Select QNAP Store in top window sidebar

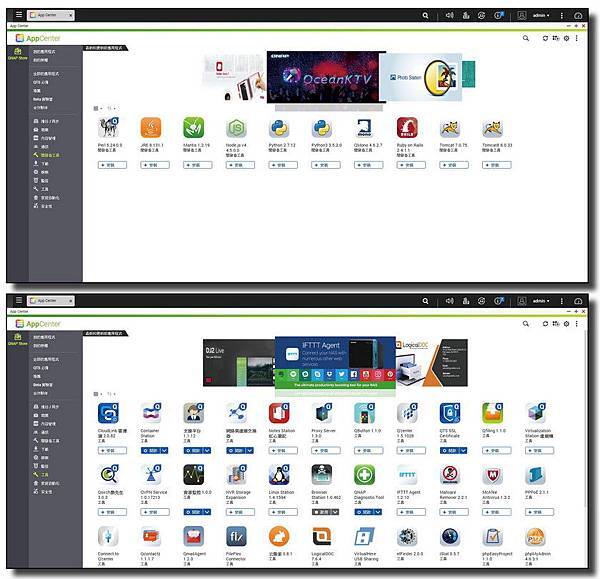[18, 54]
